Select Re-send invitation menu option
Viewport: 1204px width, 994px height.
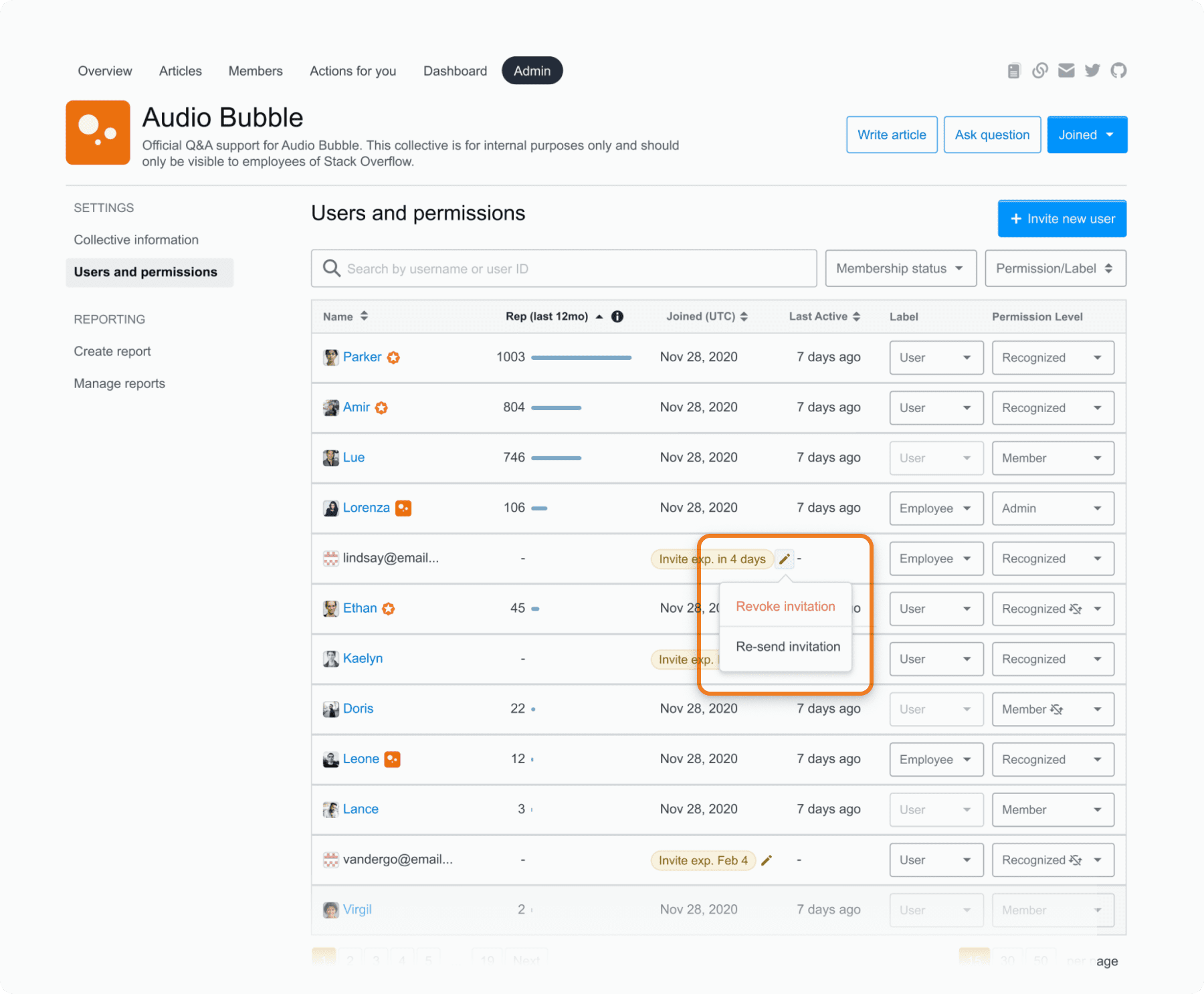tap(788, 647)
